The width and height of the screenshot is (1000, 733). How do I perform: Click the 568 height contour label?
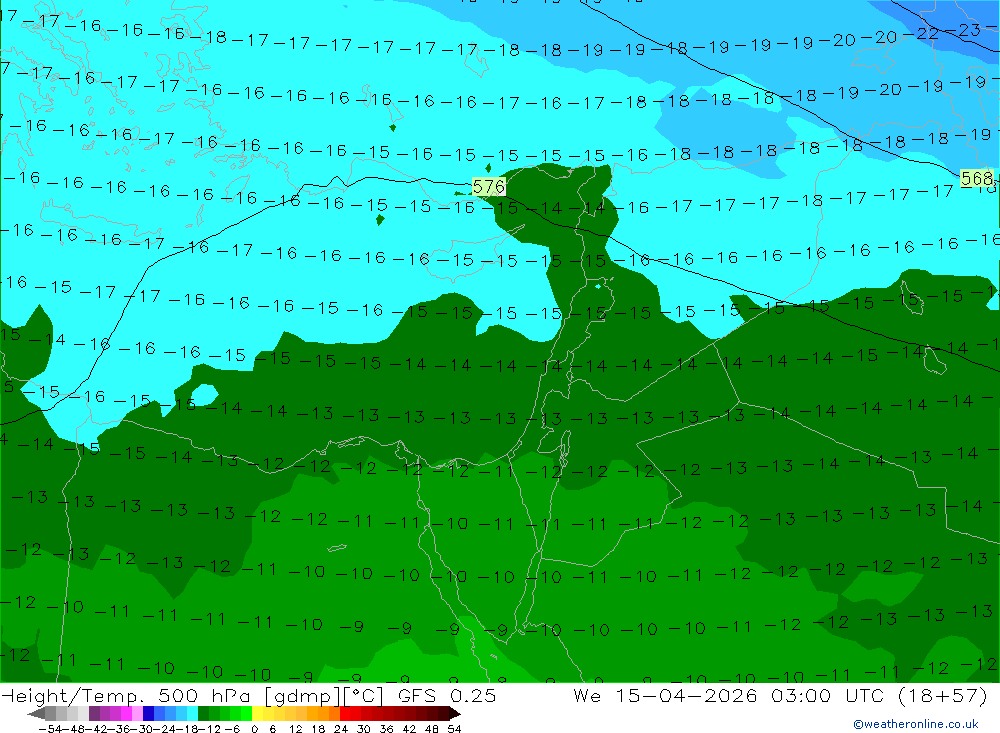[x=976, y=178]
